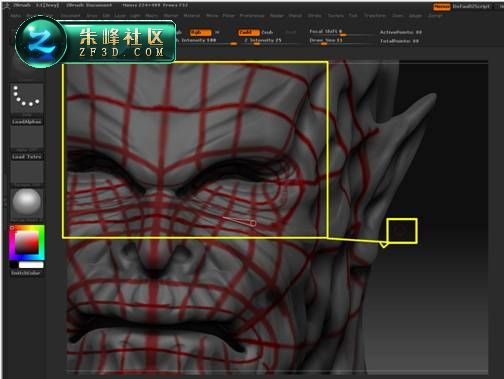The width and height of the screenshot is (504, 379).
Task: Open the Preferences menu
Action: pyautogui.click(x=252, y=16)
